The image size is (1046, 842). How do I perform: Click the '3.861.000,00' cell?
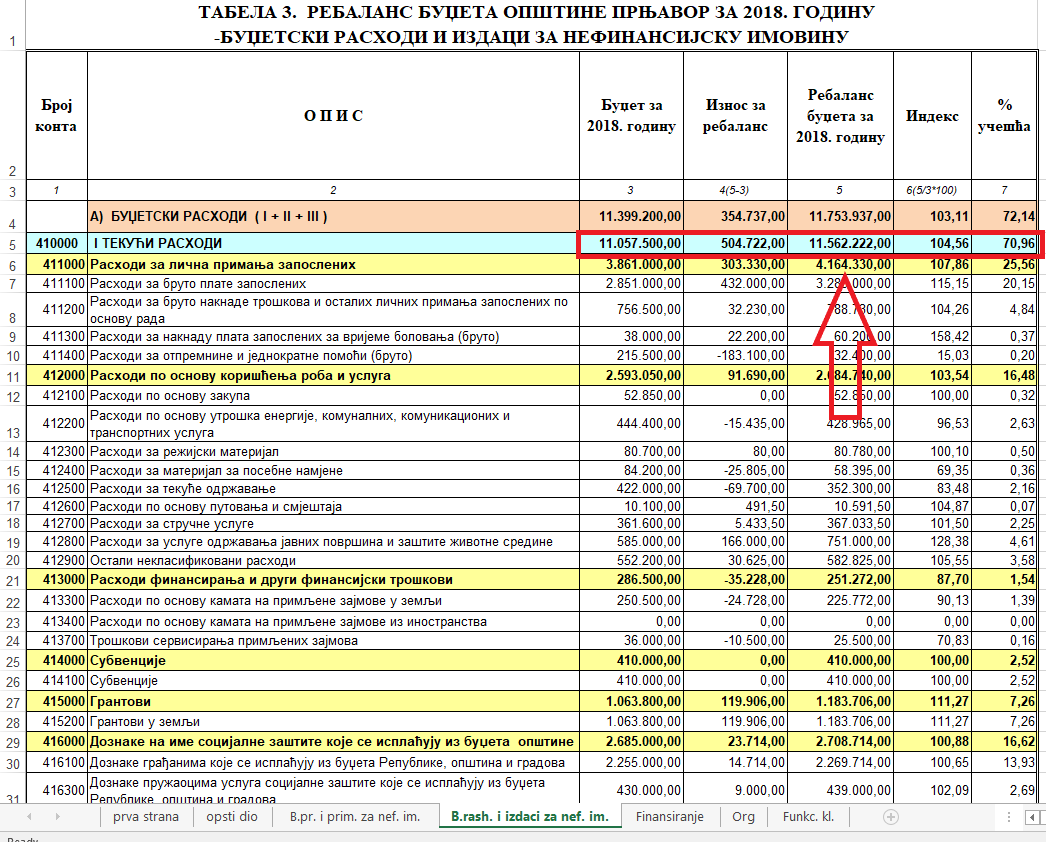pos(632,264)
